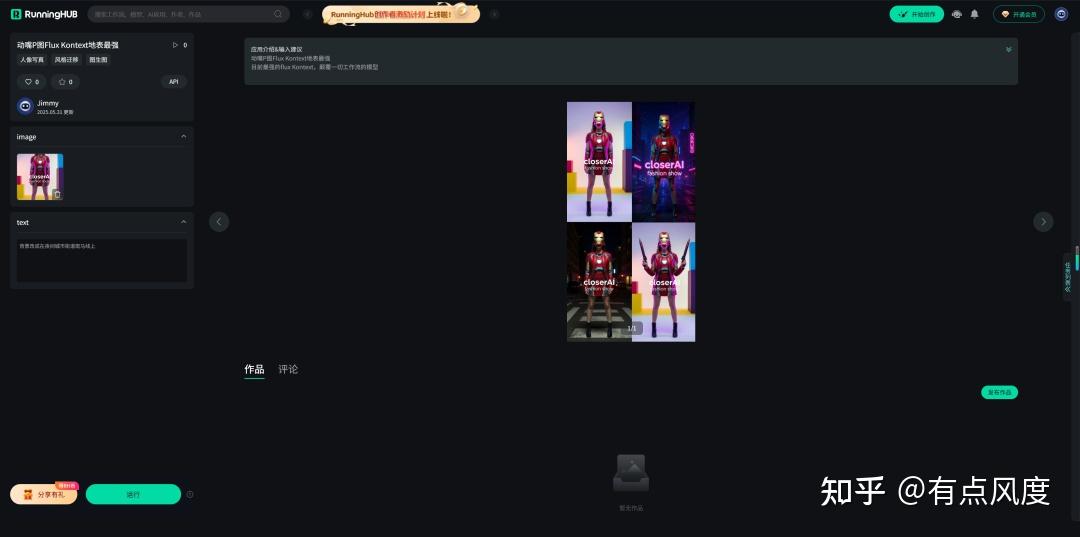The width and height of the screenshot is (1080, 537).
Task: Click the green 开始创作 button
Action: [x=916, y=14]
